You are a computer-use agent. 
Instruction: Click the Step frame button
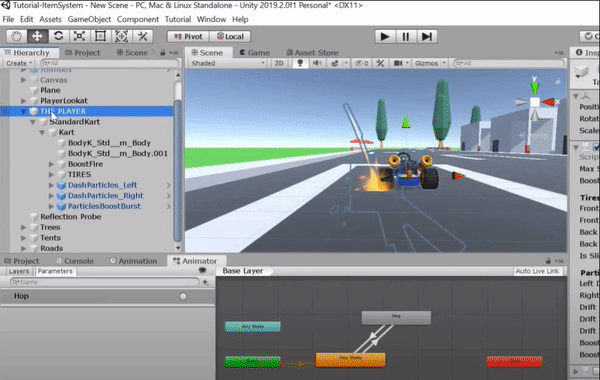pyautogui.click(x=427, y=37)
